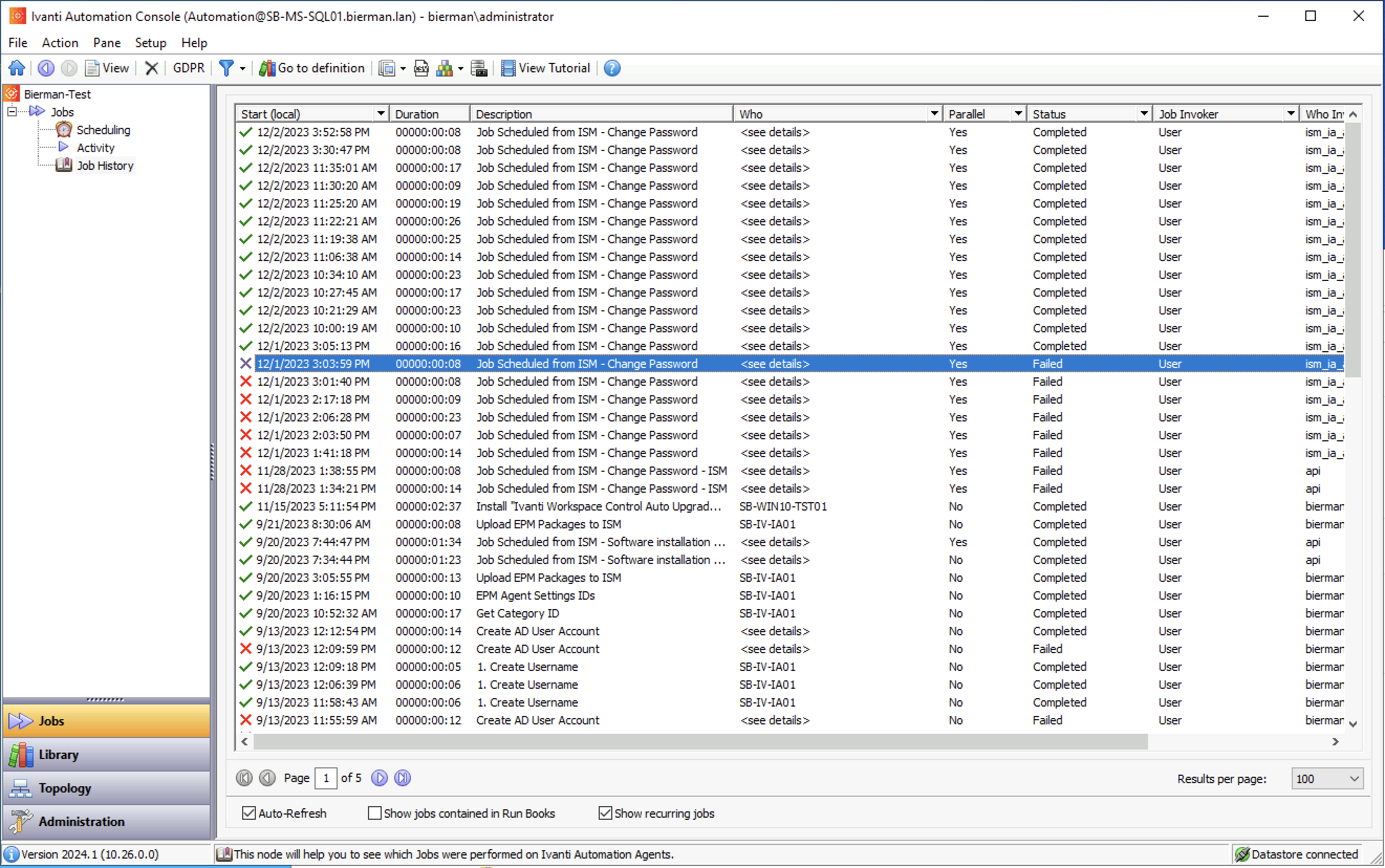The width and height of the screenshot is (1385, 868).
Task: Go back with the blue Back arrow
Action: (46, 68)
